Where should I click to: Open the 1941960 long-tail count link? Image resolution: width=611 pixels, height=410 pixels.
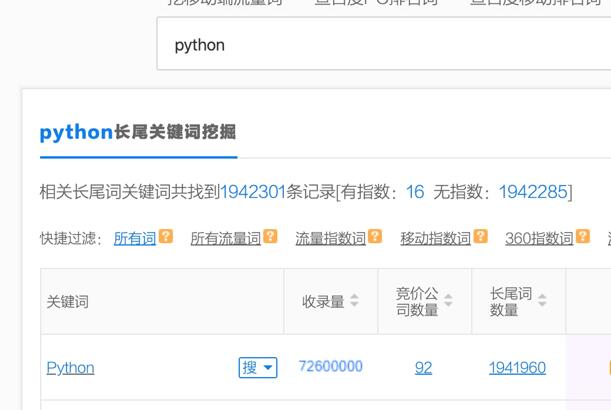click(517, 367)
